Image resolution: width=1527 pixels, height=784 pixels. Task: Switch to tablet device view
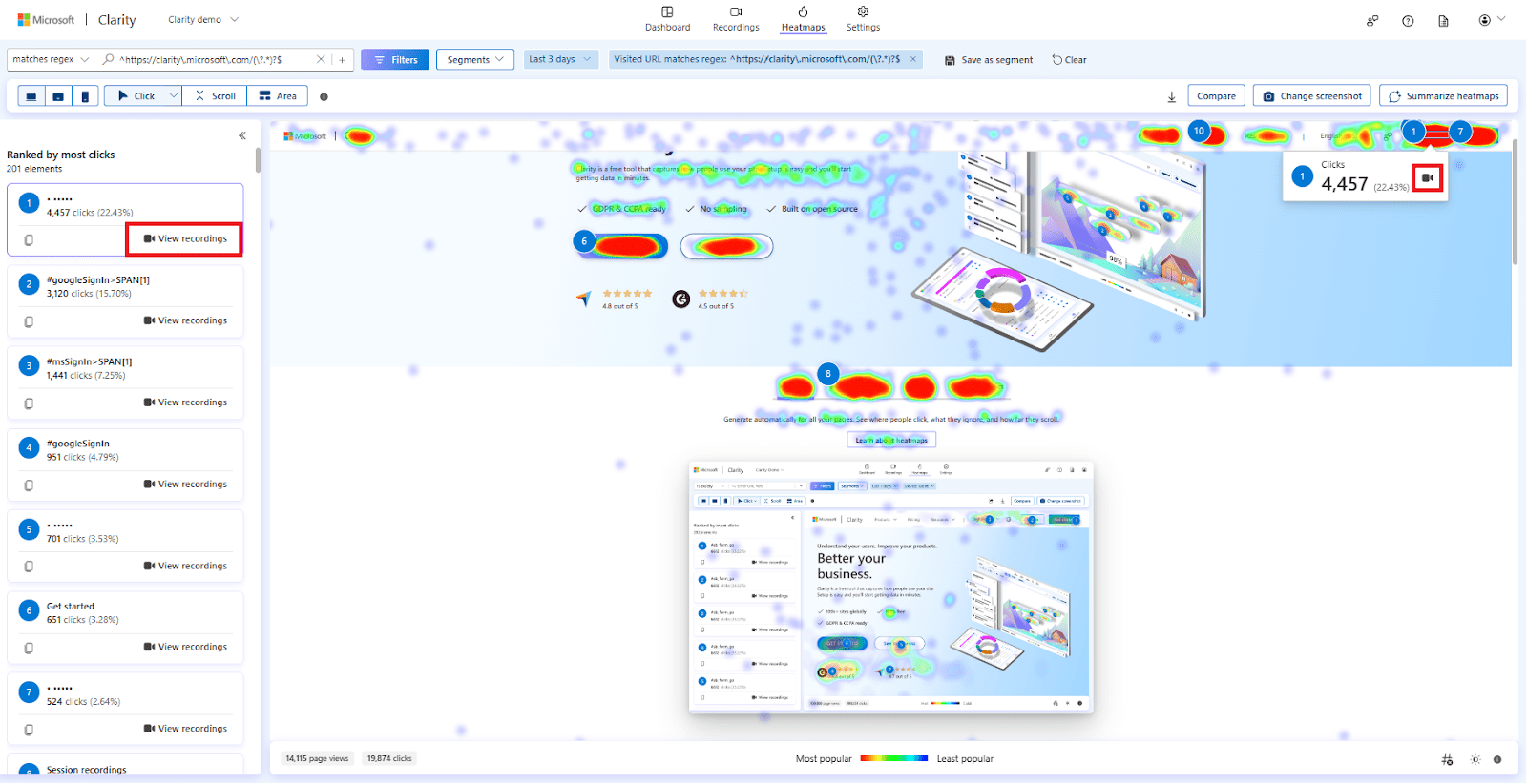(x=58, y=96)
